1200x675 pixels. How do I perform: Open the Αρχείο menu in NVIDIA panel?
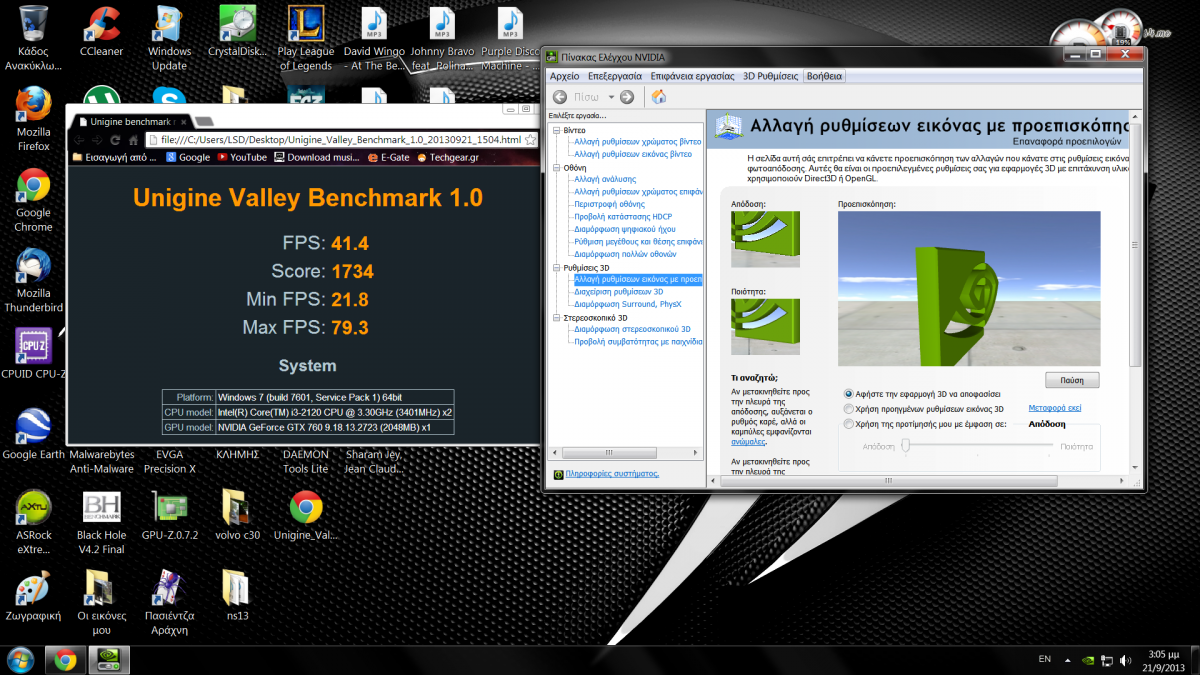(x=564, y=75)
